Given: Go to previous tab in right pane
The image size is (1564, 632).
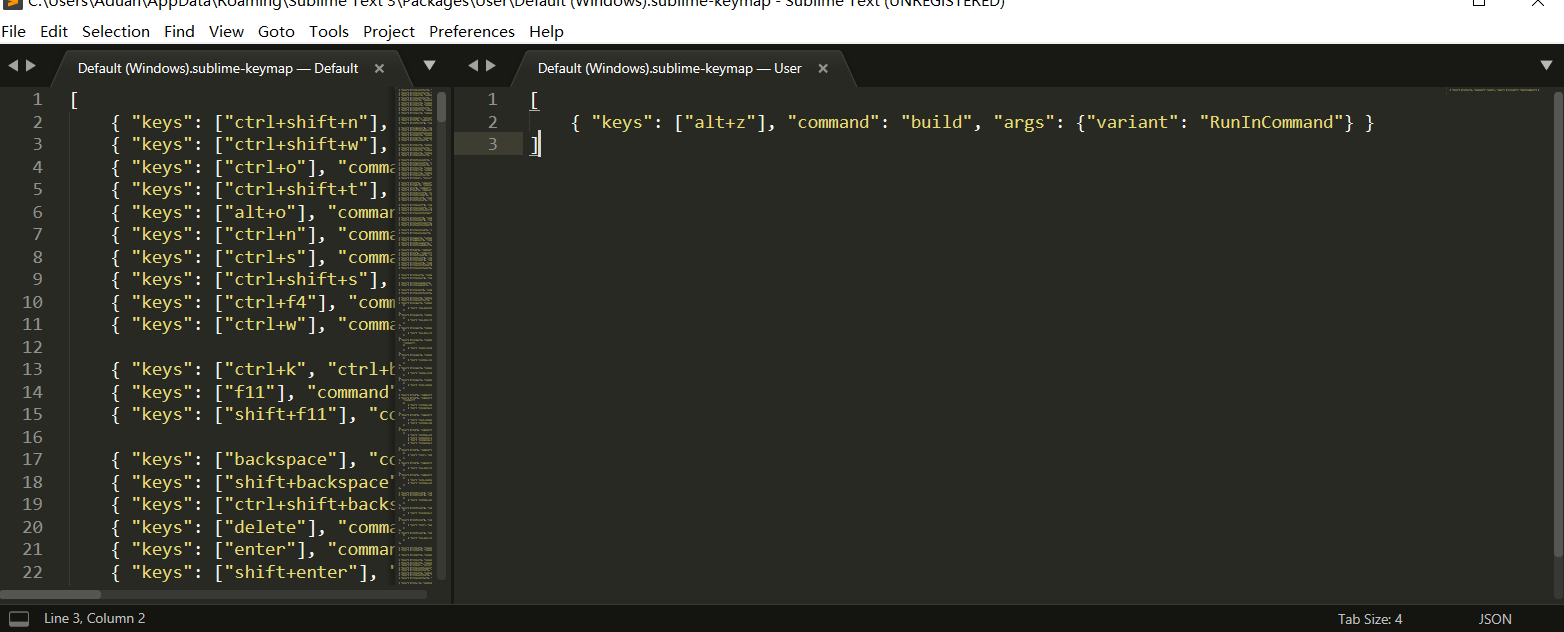Looking at the screenshot, I should pyautogui.click(x=473, y=66).
